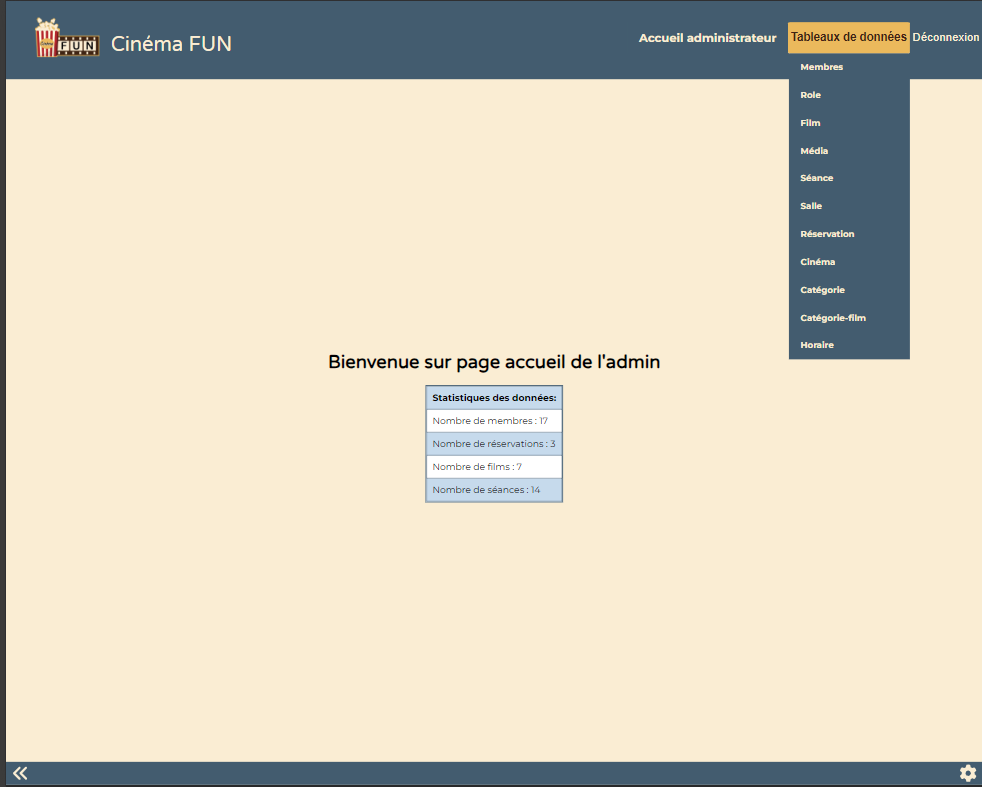This screenshot has height=787, width=982.
Task: Select Séance in the dropdown list
Action: click(816, 178)
